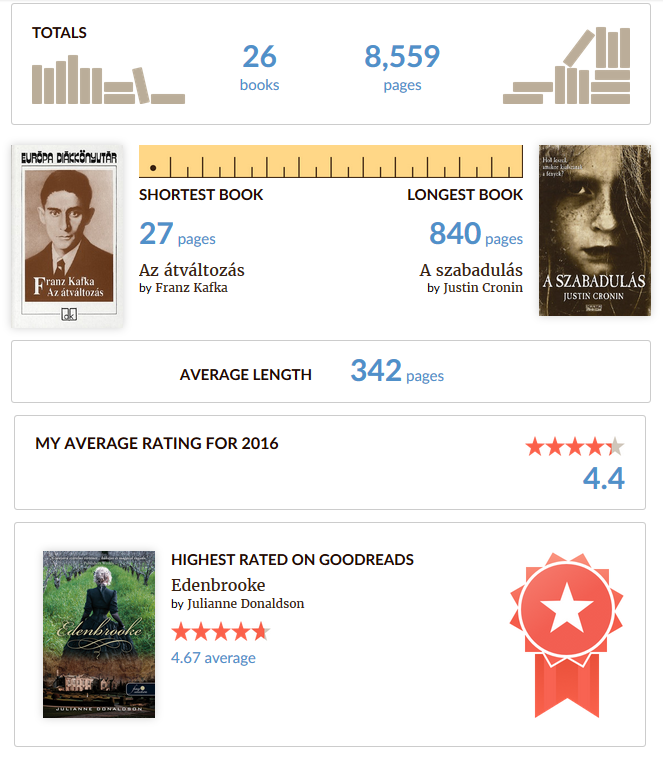
Task: Visit Julianne Donaldson author page
Action: [x=246, y=604]
